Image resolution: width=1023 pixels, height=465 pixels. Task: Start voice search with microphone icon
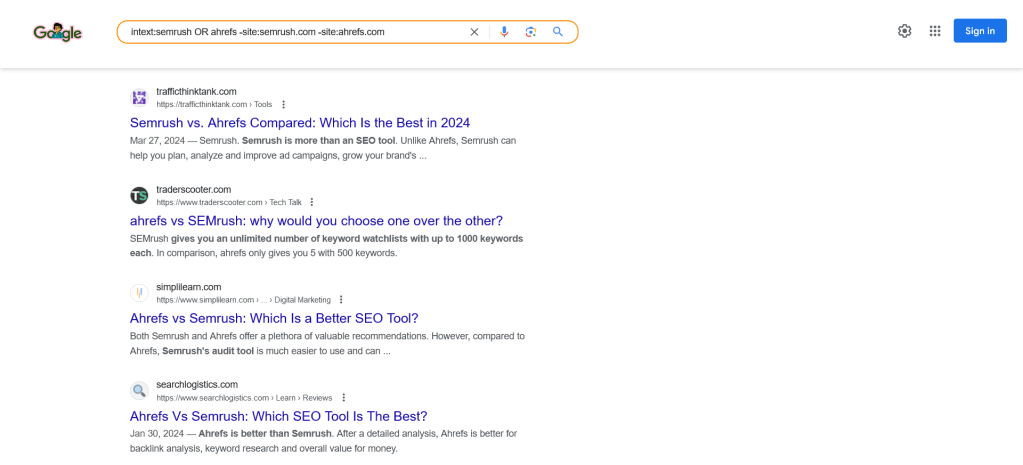coord(504,31)
